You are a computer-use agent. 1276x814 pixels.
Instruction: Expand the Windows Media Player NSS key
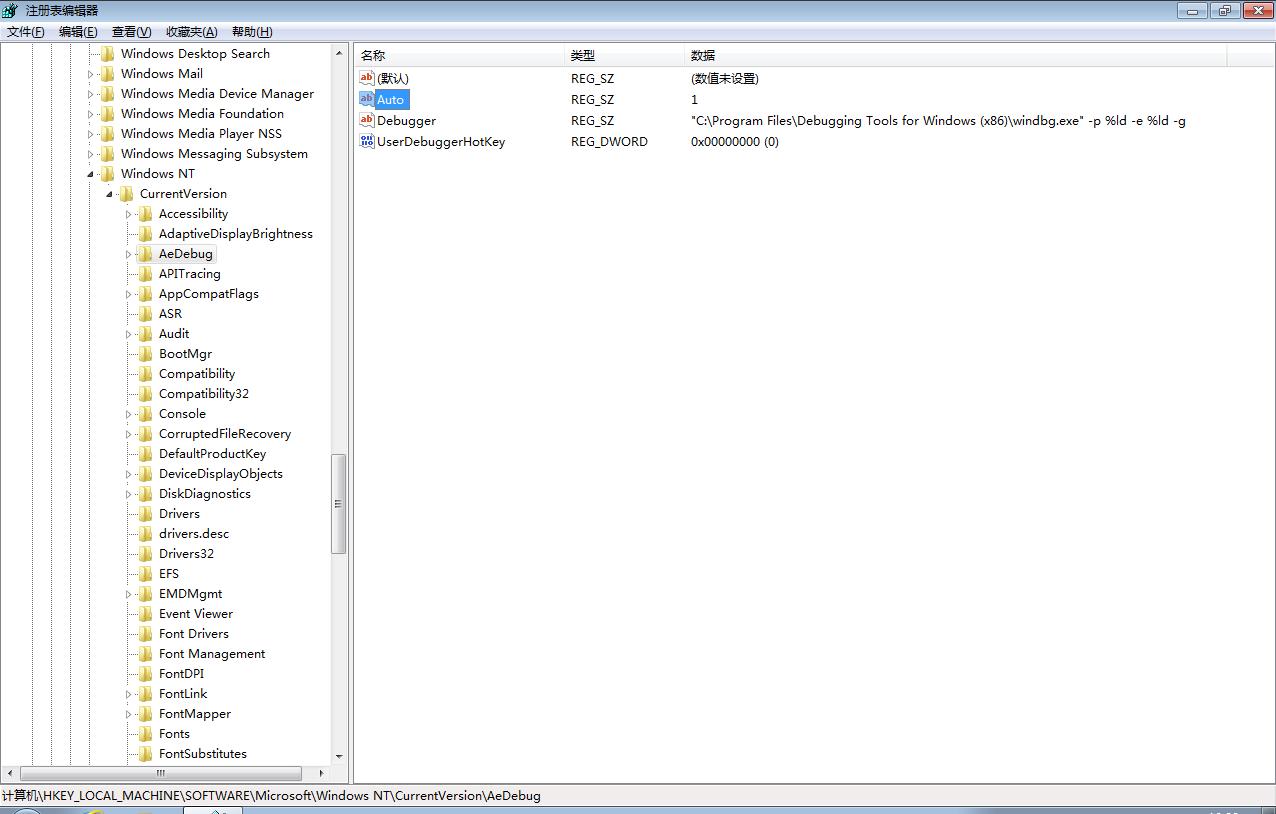pos(91,134)
